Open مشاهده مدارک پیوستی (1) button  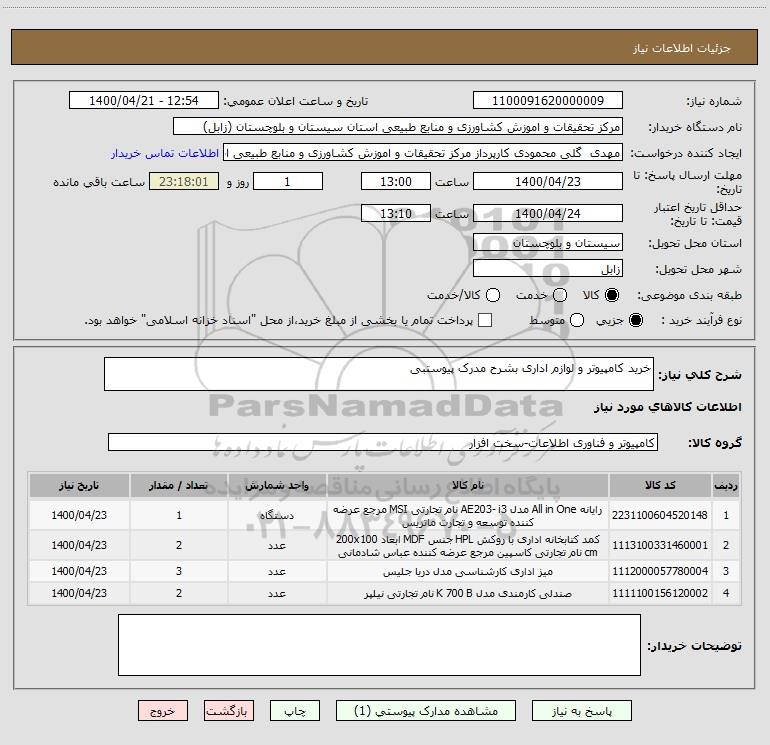point(426,711)
